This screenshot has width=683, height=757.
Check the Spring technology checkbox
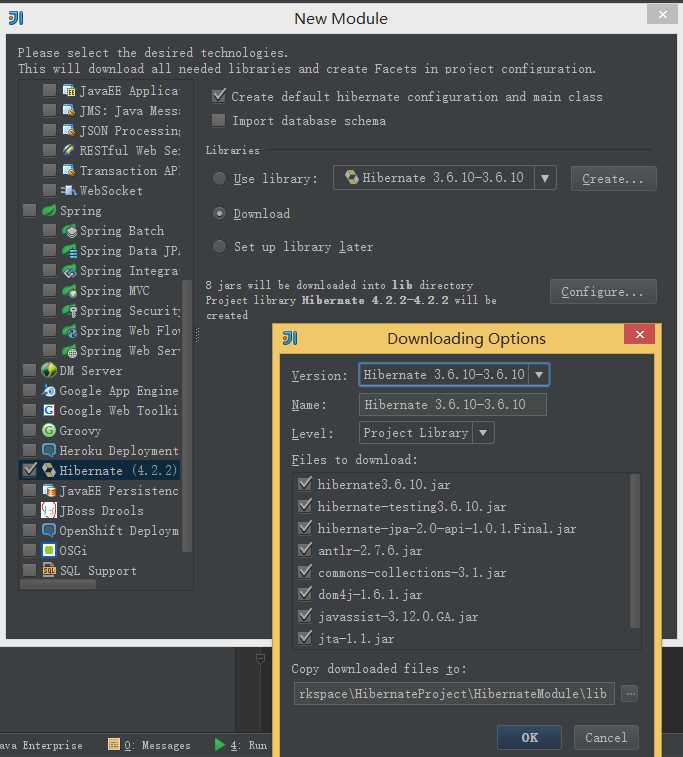[29, 210]
